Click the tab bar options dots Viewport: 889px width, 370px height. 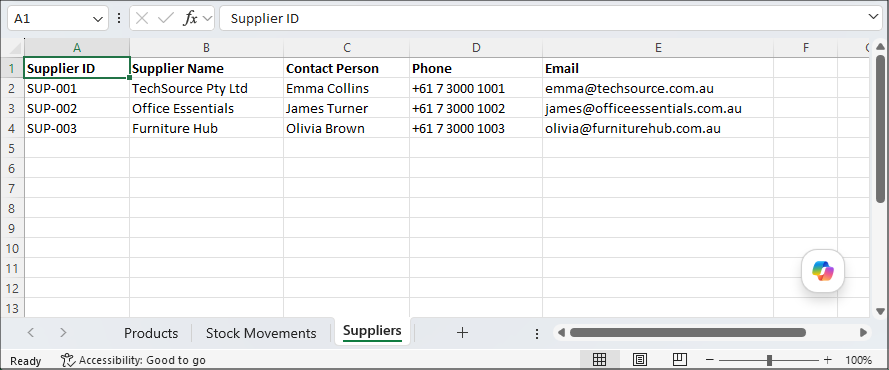click(x=537, y=334)
